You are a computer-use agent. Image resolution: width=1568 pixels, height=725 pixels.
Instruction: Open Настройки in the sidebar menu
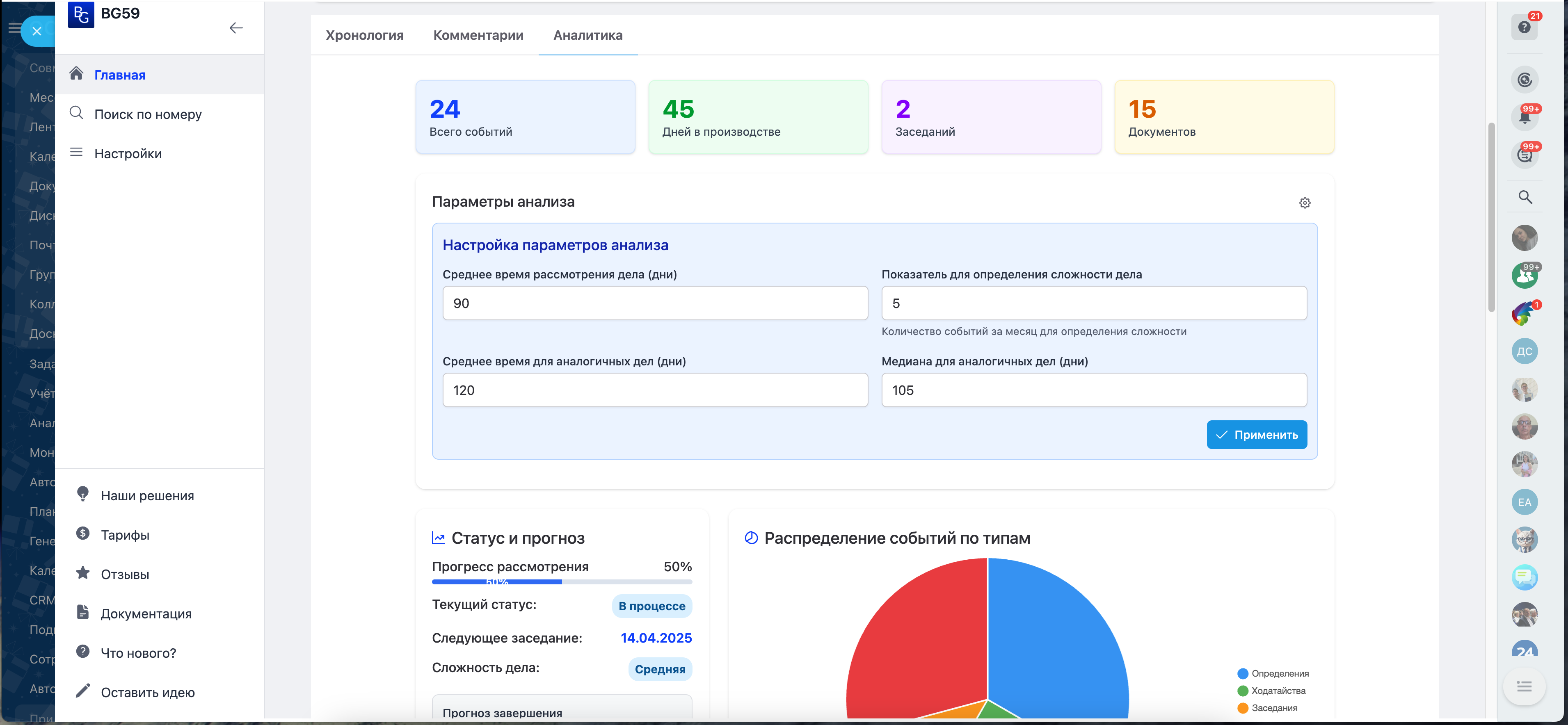128,154
